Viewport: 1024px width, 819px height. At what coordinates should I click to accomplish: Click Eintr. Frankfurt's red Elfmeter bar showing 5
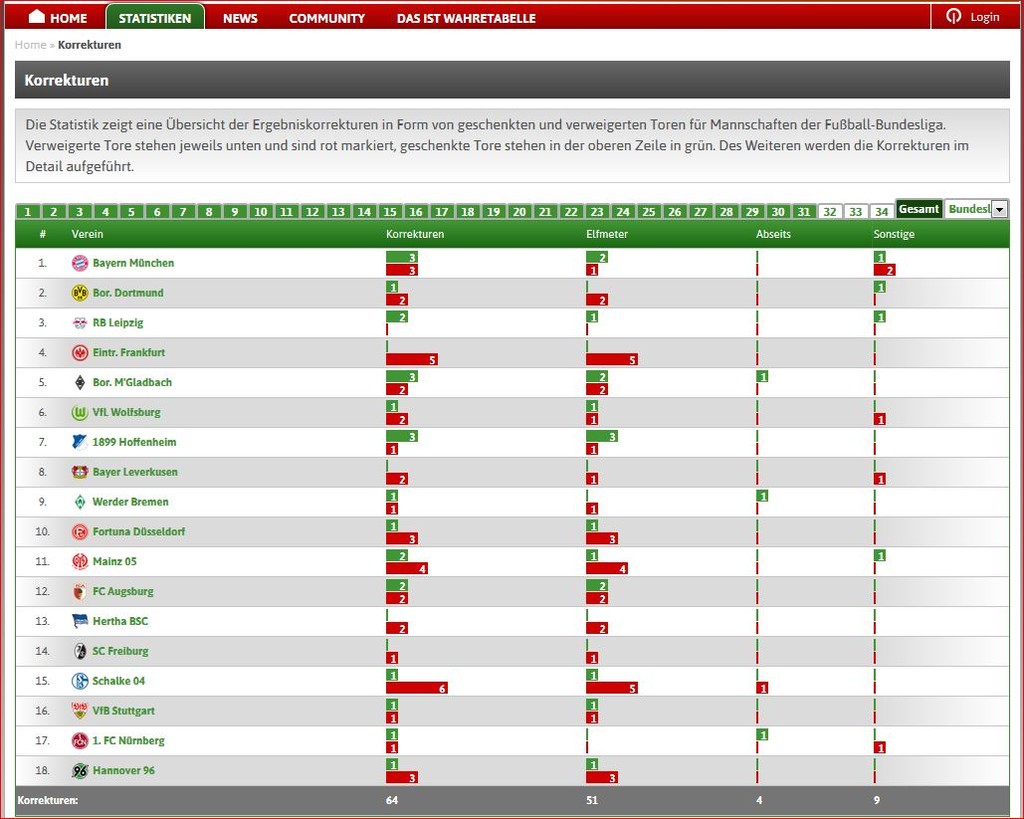[612, 360]
